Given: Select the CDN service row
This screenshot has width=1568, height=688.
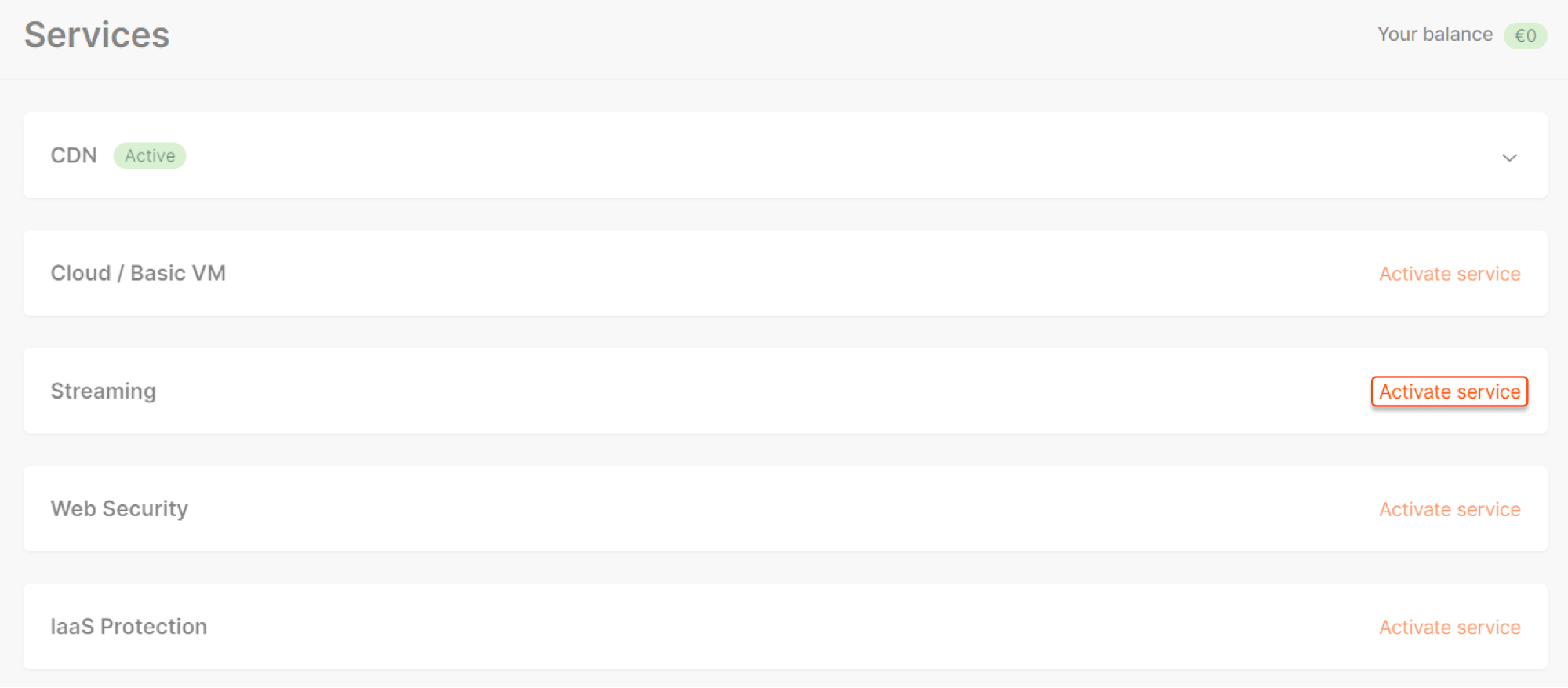Looking at the screenshot, I should (784, 155).
